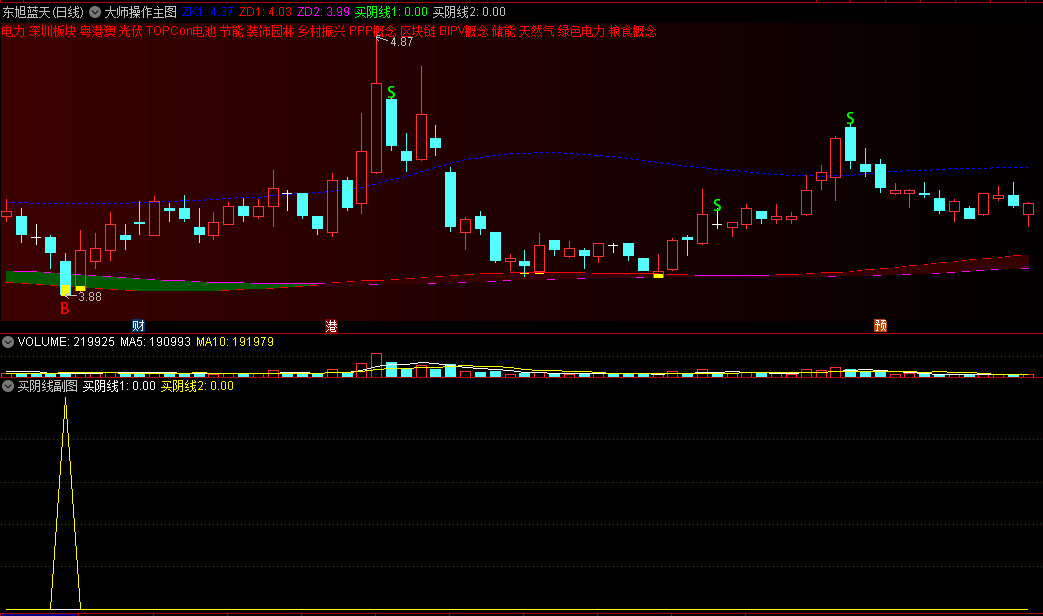Image resolution: width=1043 pixels, height=616 pixels.
Task: Click the rightmost green S sell signal
Action: coord(850,118)
